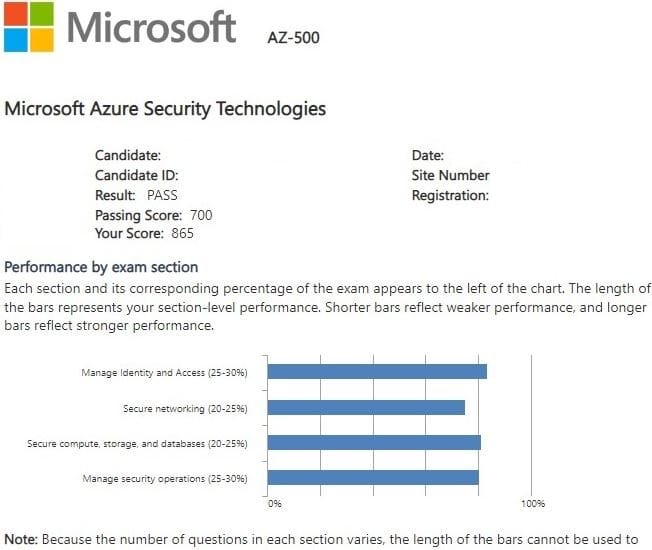Select the Microsoft Azure Security Technologies heading
This screenshot has height=550, width=652.
[x=165, y=108]
